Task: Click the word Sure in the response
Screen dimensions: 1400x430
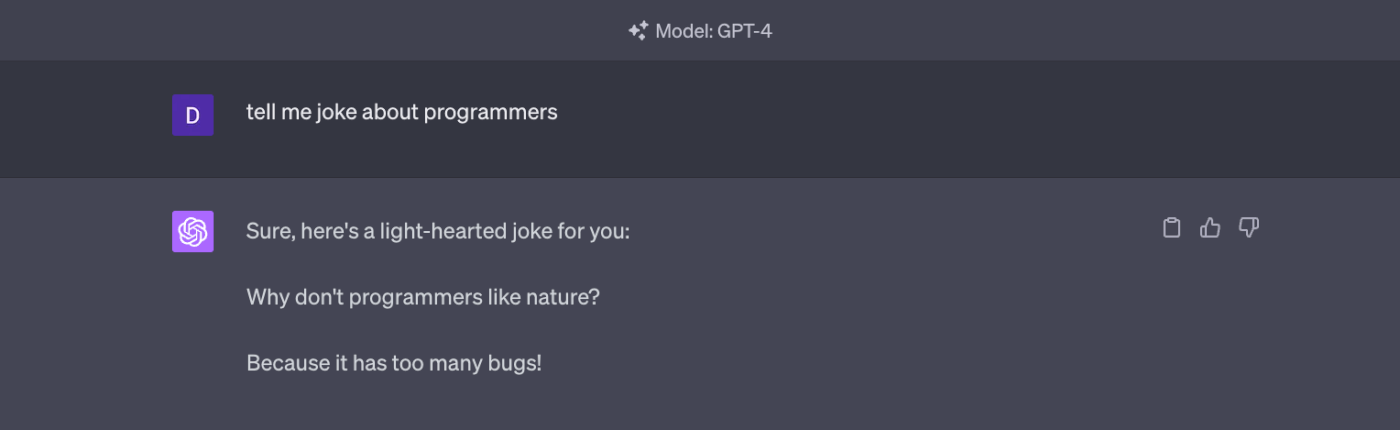Action: (266, 231)
